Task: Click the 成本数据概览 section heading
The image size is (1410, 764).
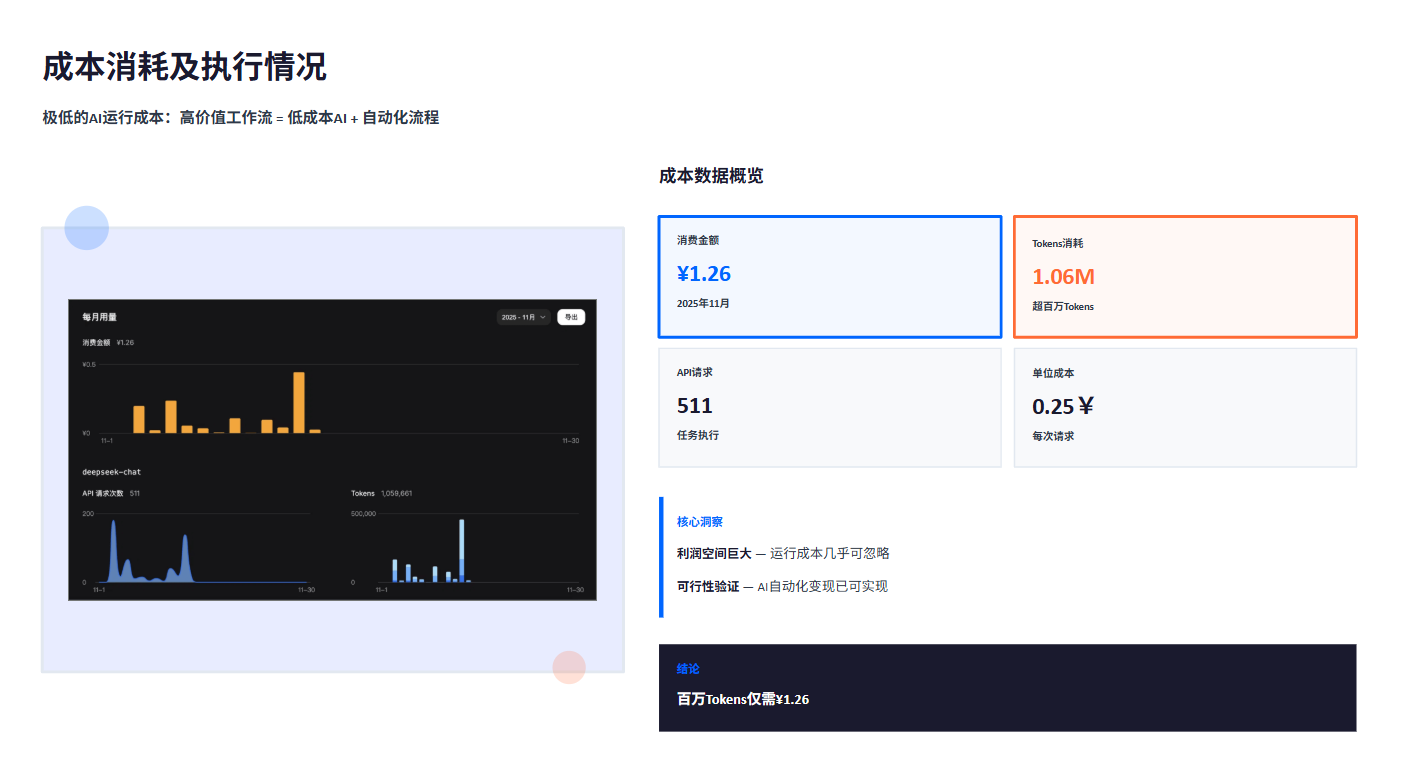Action: pos(711,176)
